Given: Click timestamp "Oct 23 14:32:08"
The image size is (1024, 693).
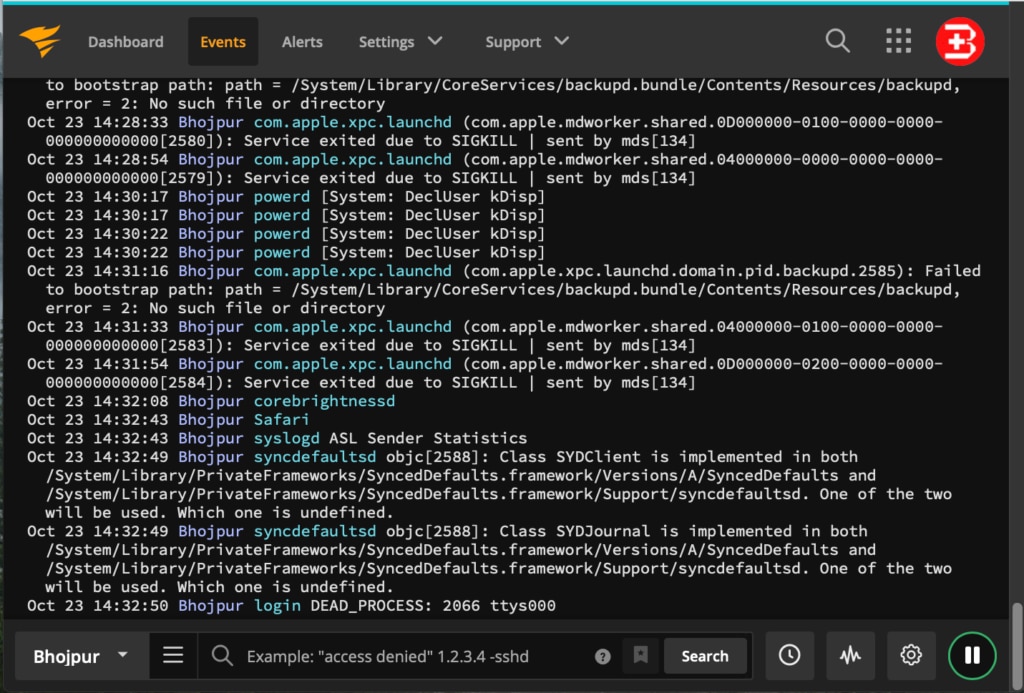Looking at the screenshot, I should click(97, 401).
